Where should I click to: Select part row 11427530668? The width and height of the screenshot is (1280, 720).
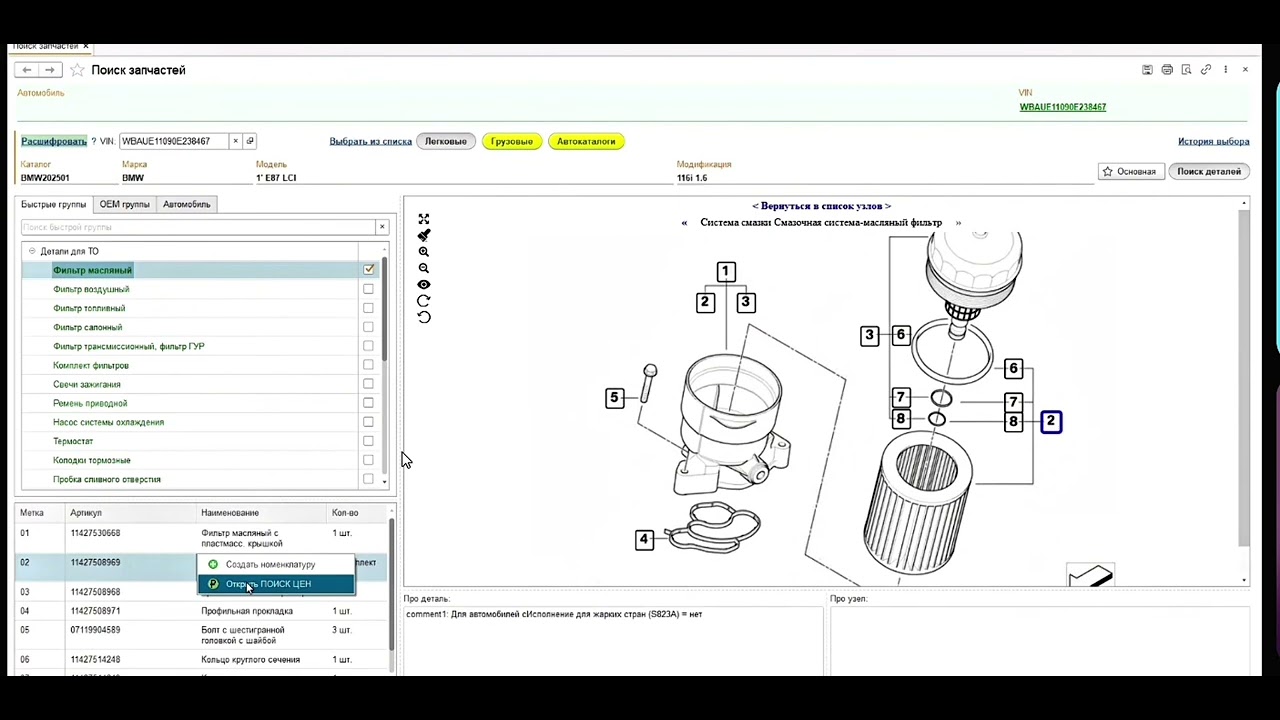tap(203, 538)
